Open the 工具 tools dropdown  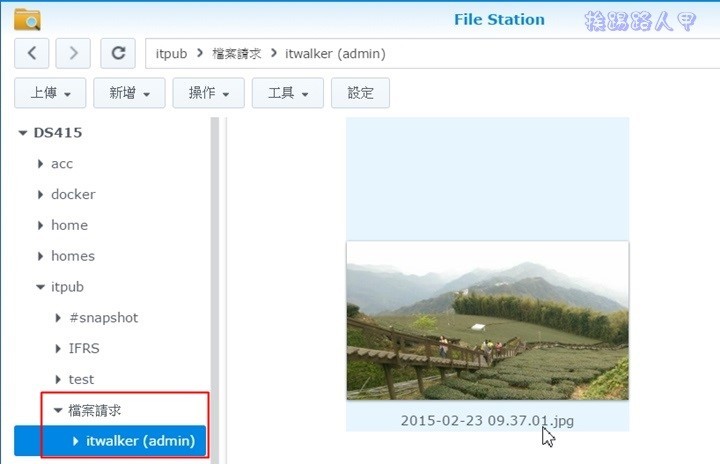[288, 93]
